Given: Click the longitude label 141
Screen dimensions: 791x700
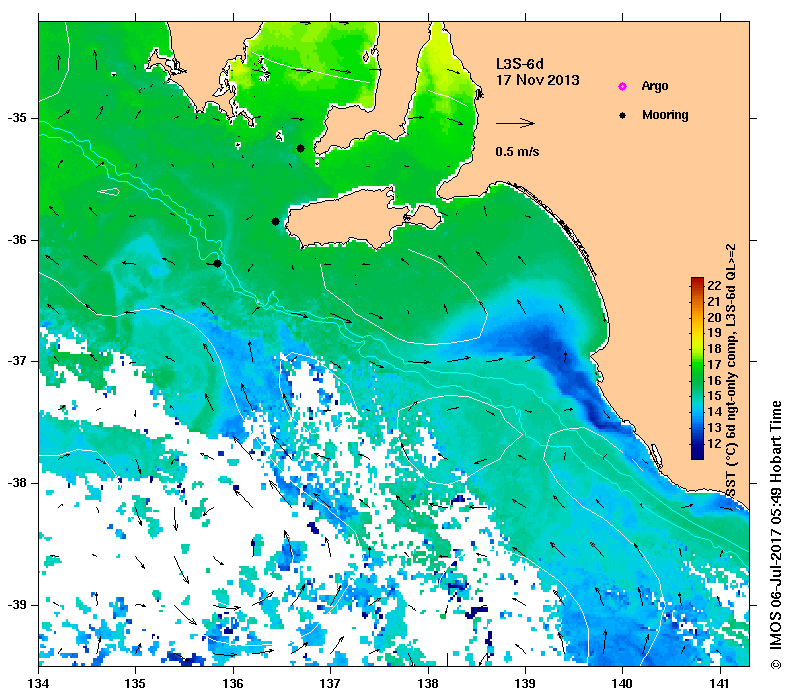Looking at the screenshot, I should [x=720, y=683].
